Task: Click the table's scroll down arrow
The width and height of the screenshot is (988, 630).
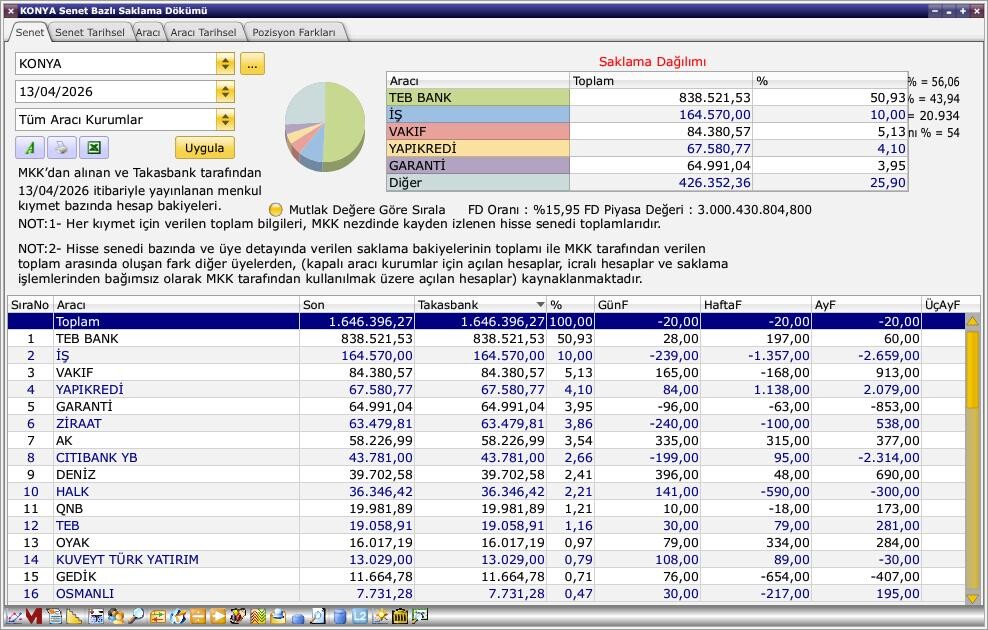Action: [x=972, y=597]
